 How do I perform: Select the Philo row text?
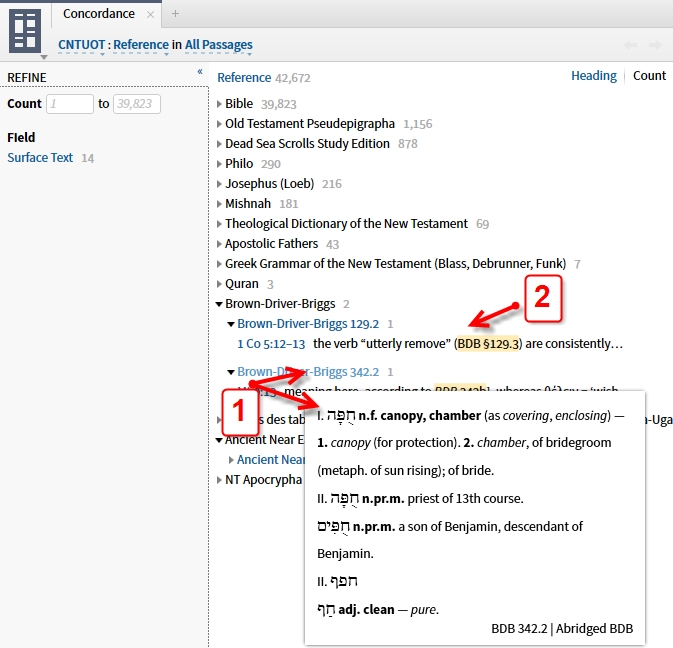pos(239,164)
